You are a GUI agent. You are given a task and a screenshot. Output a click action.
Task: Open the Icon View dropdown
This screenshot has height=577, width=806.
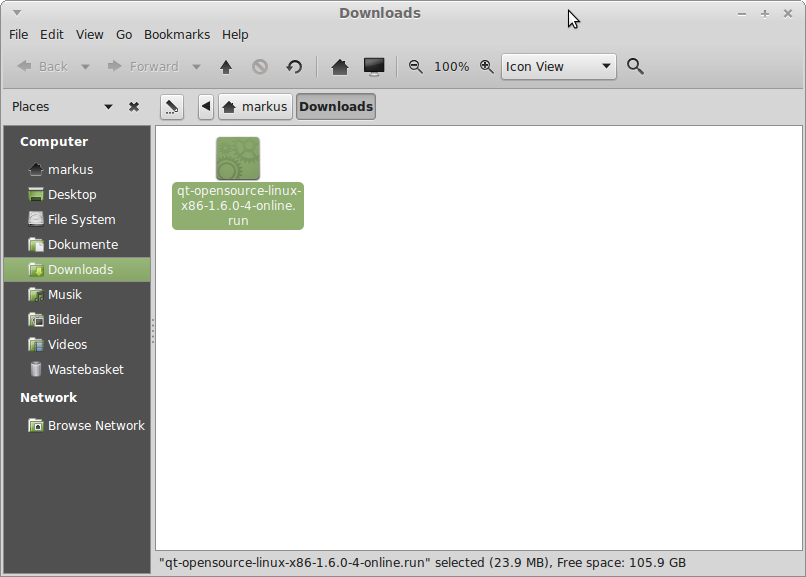click(558, 67)
